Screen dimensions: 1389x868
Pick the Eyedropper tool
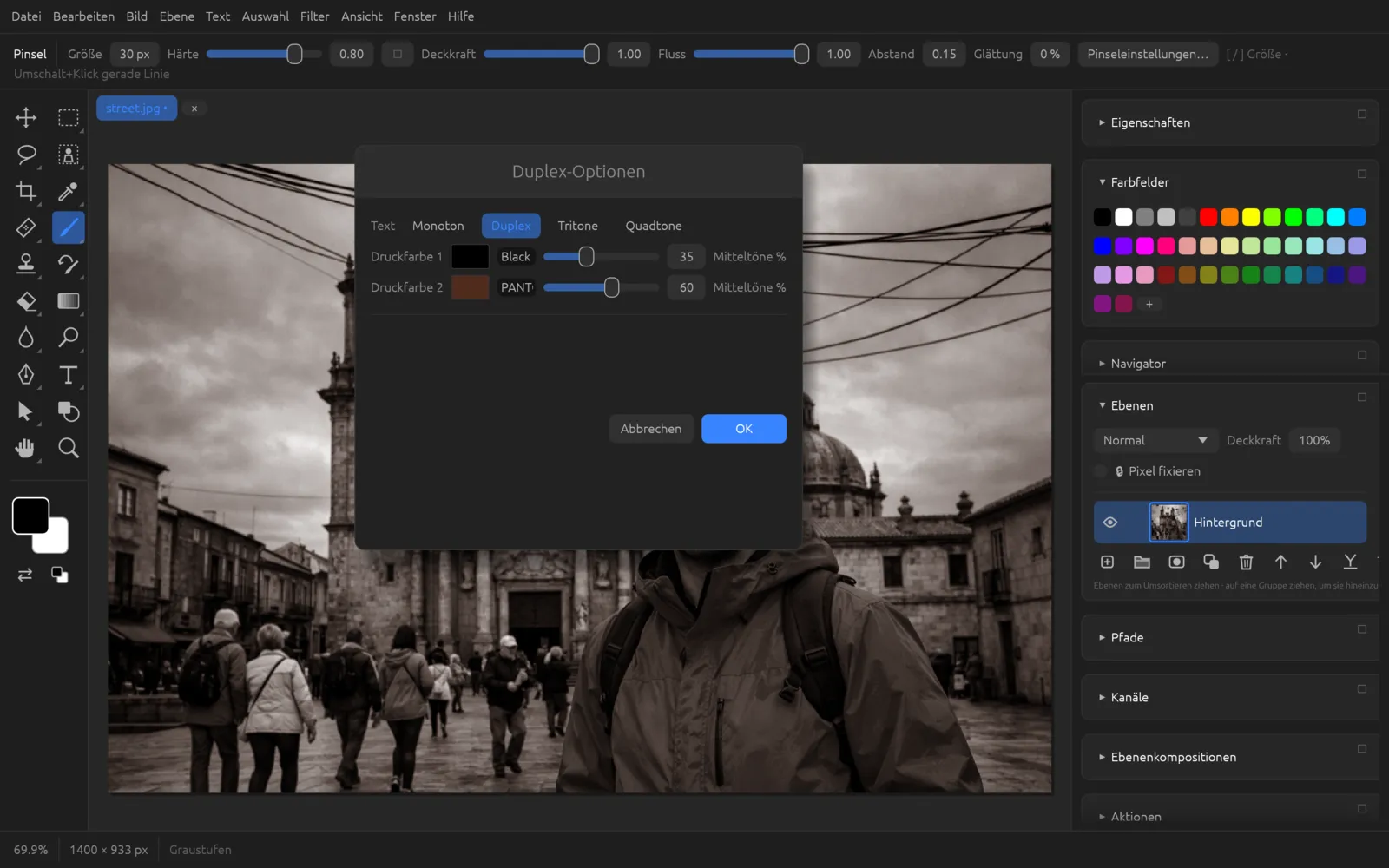click(x=68, y=191)
